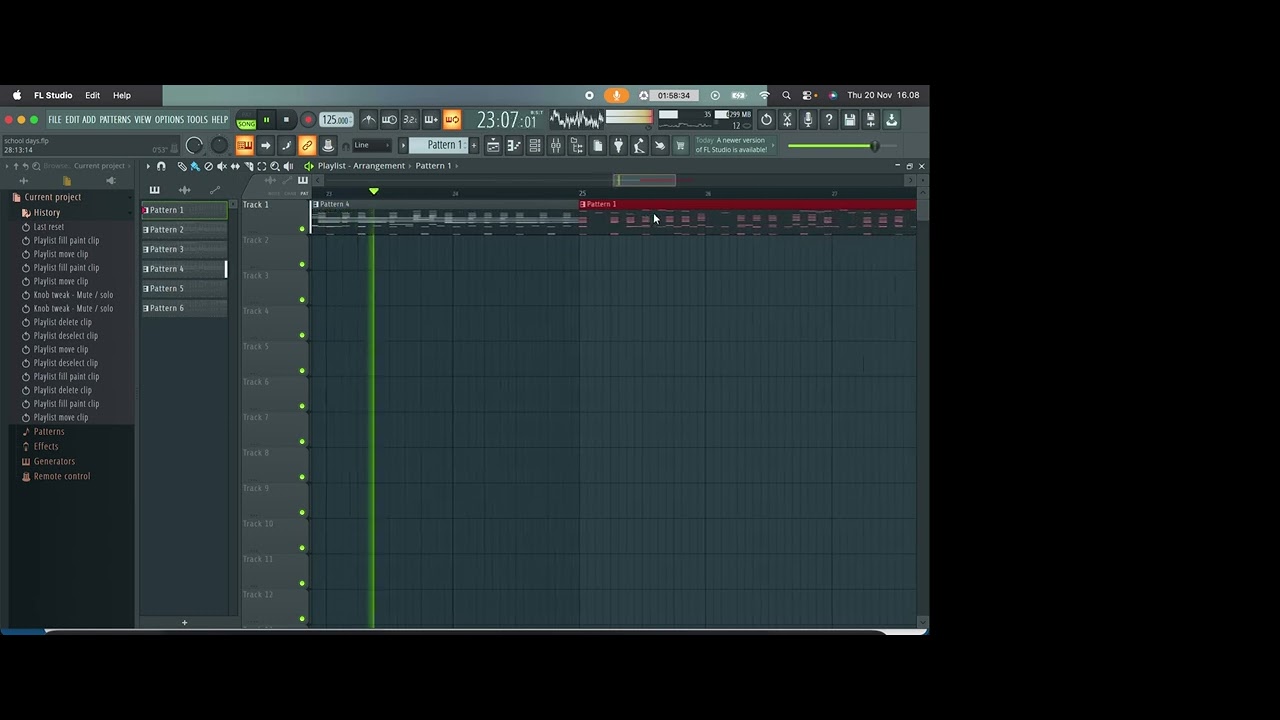The width and height of the screenshot is (1280, 720).
Task: Mute Track 1 with its green LED
Action: 302,229
